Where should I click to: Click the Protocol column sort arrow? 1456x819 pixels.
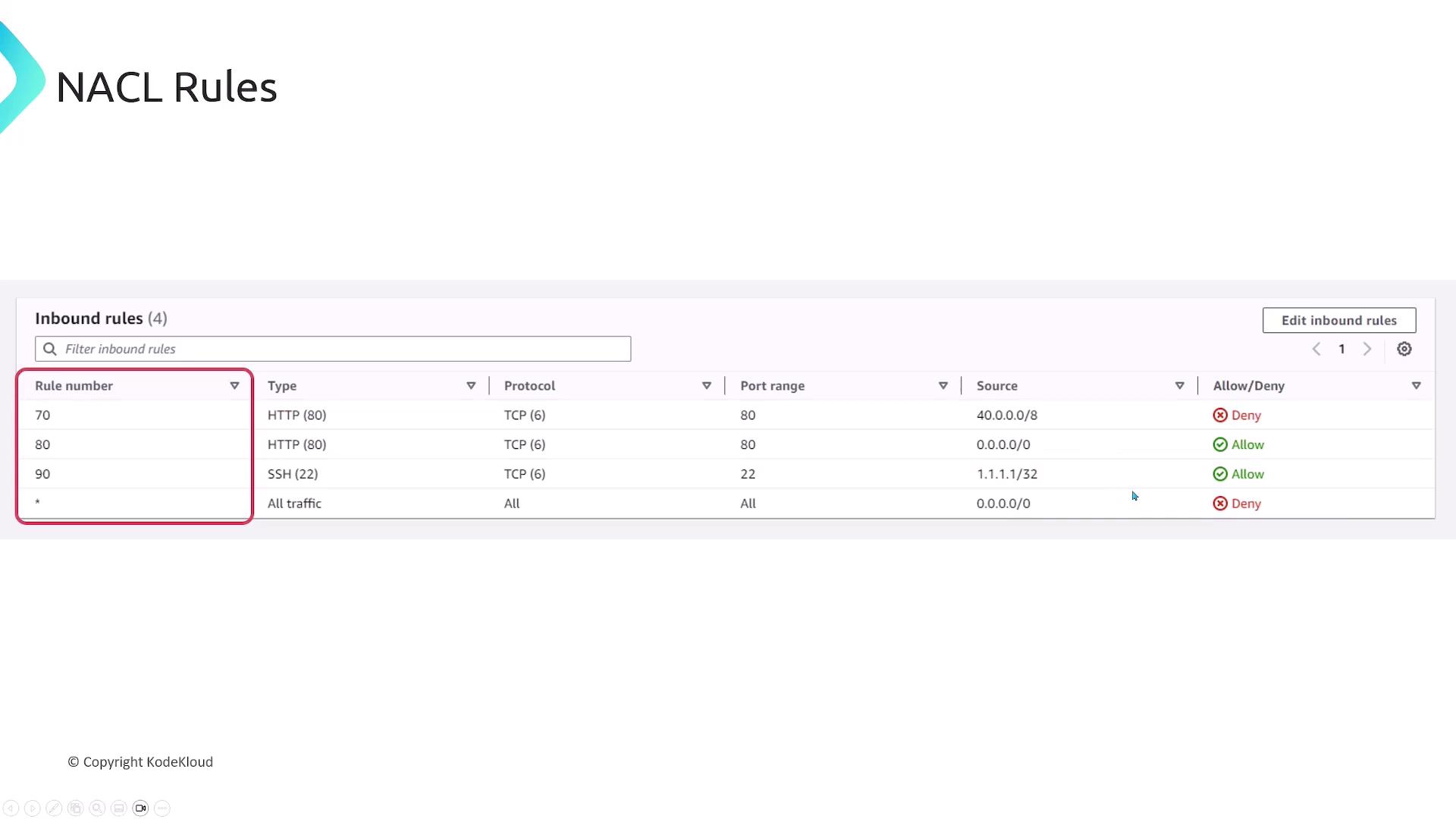click(x=707, y=386)
